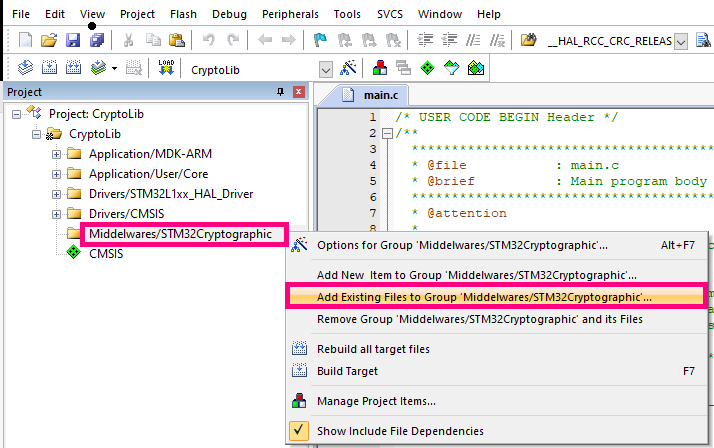This screenshot has width=714, height=448.
Task: Choose Add Existing Files to Group entry
Action: 496,297
